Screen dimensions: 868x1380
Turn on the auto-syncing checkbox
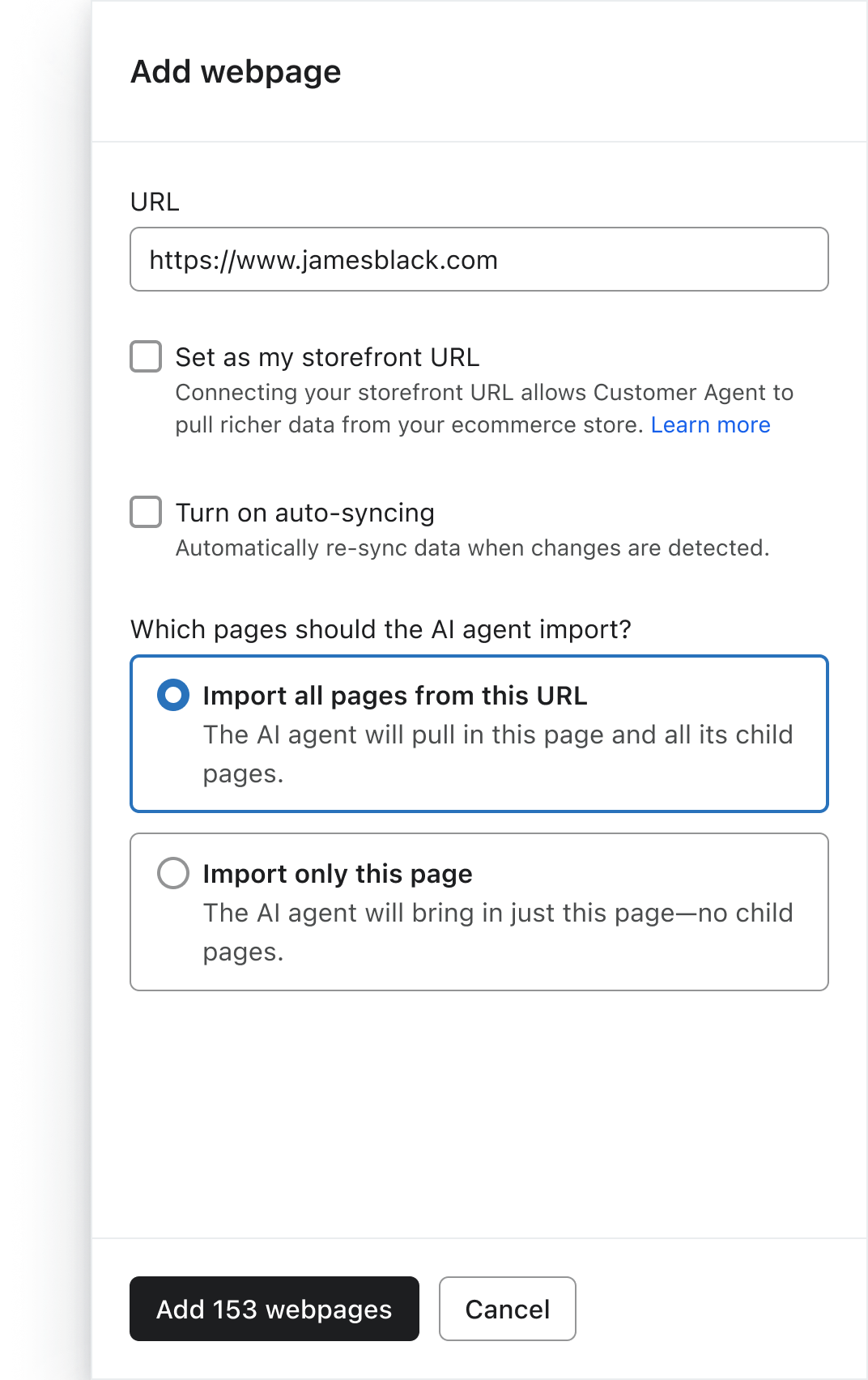pyautogui.click(x=146, y=512)
